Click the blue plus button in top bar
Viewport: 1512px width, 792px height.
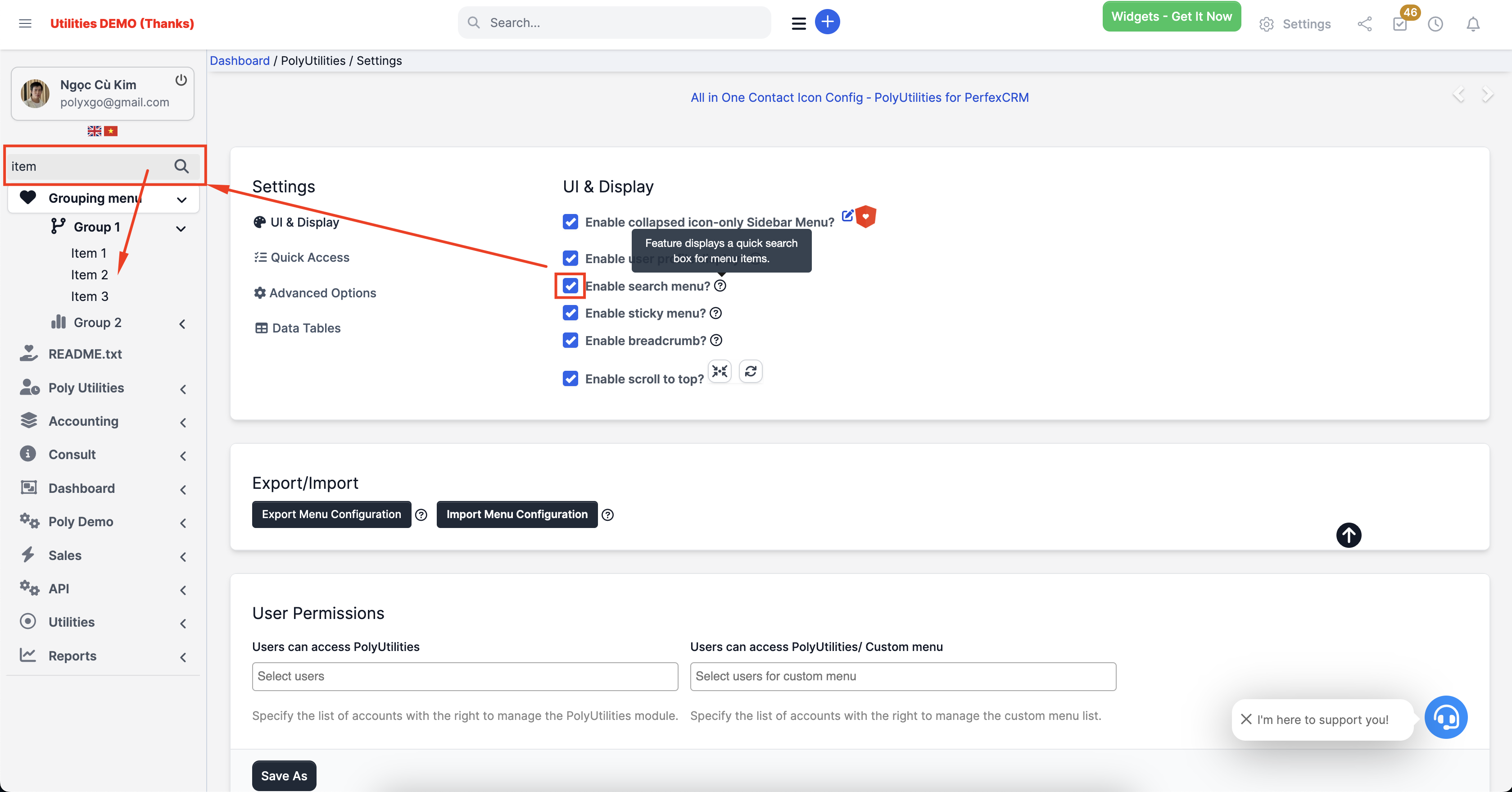[828, 22]
